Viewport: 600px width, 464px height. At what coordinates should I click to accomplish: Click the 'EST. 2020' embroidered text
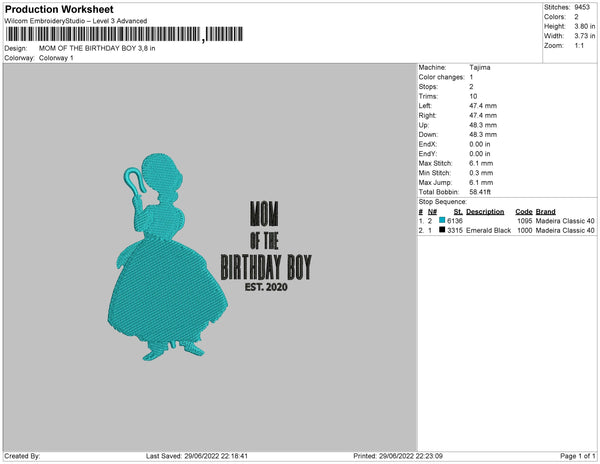pos(266,287)
